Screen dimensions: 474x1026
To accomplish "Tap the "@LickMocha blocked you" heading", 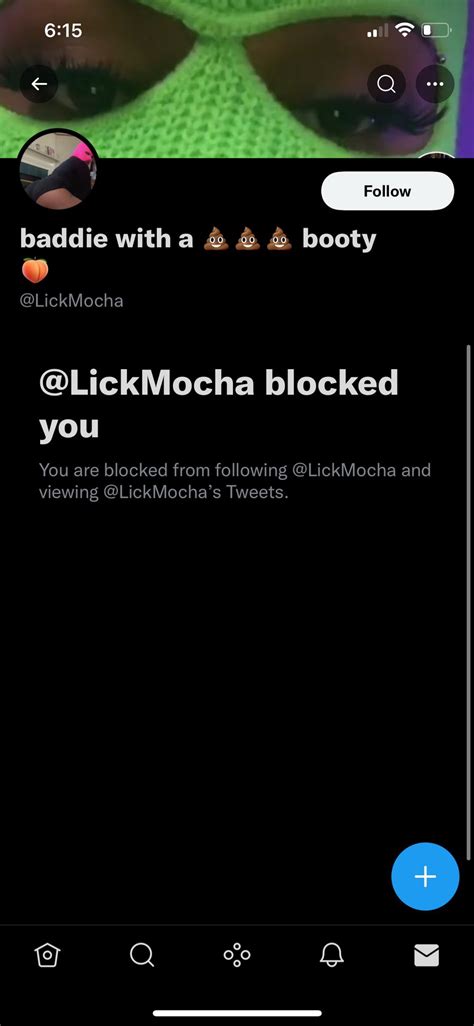I will pyautogui.click(x=219, y=404).
